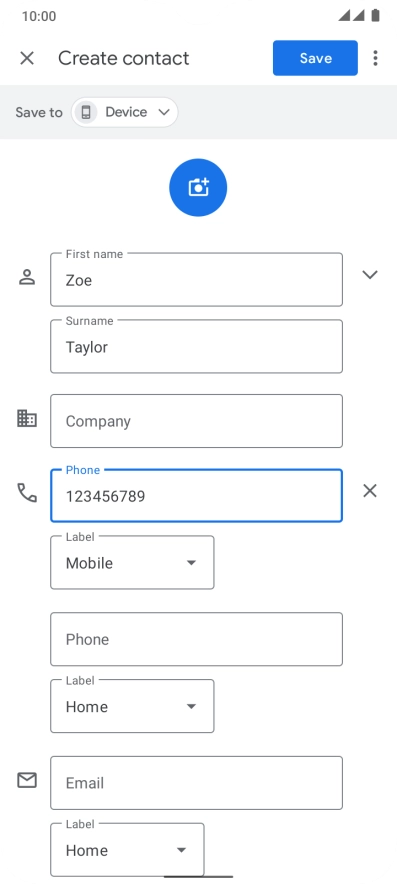Clear the phone number with X icon
This screenshot has height=884, width=397.
click(x=370, y=491)
